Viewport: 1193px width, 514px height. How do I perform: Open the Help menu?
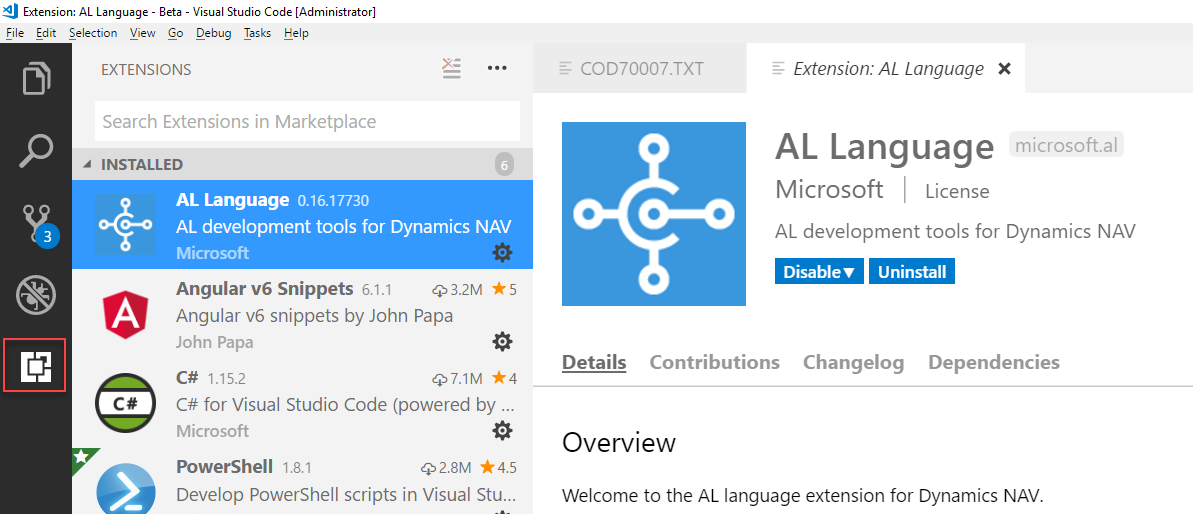[296, 33]
